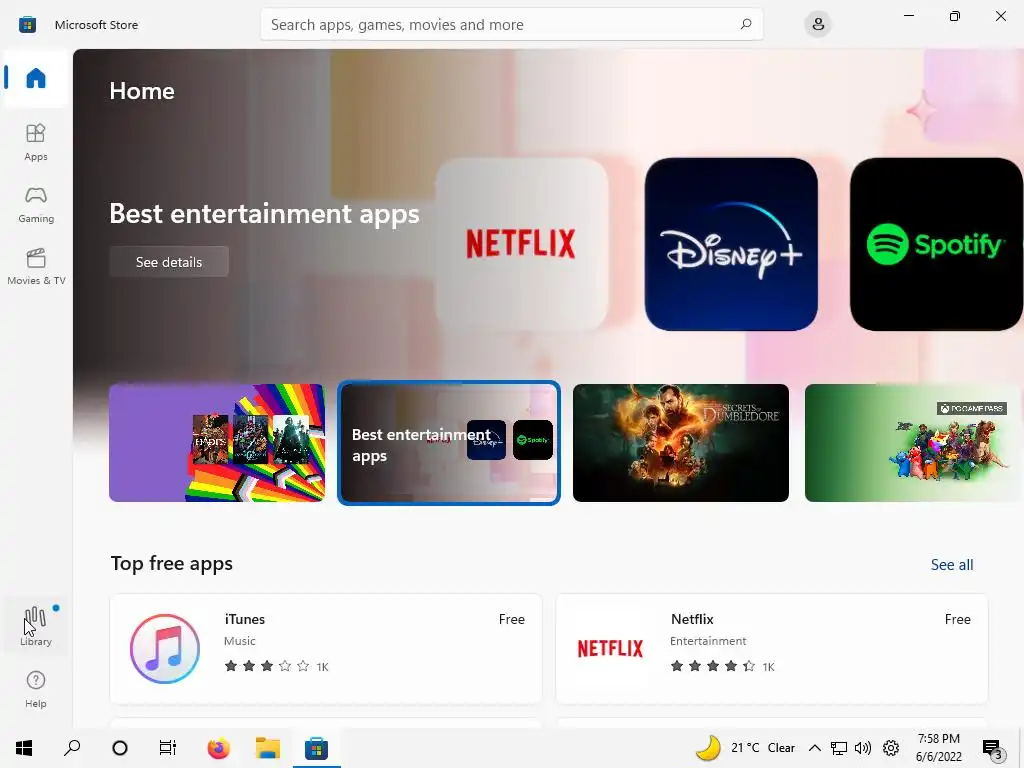
Task: Click the large Netflix app tile
Action: (x=522, y=244)
